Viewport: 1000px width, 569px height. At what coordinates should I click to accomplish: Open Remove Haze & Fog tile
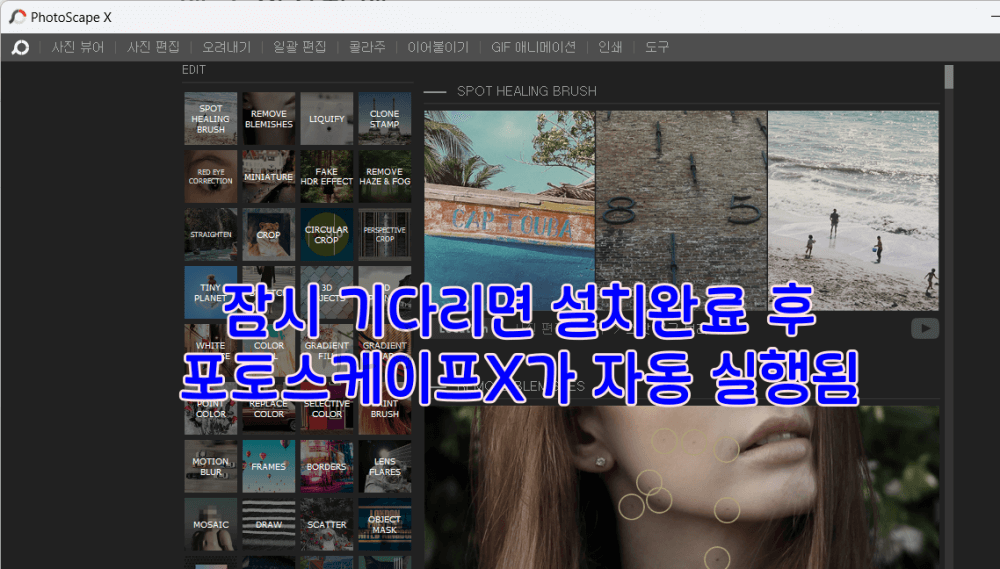[385, 177]
